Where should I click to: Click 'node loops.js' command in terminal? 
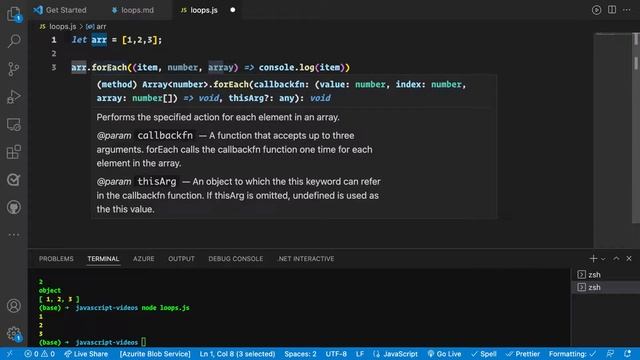coord(165,308)
